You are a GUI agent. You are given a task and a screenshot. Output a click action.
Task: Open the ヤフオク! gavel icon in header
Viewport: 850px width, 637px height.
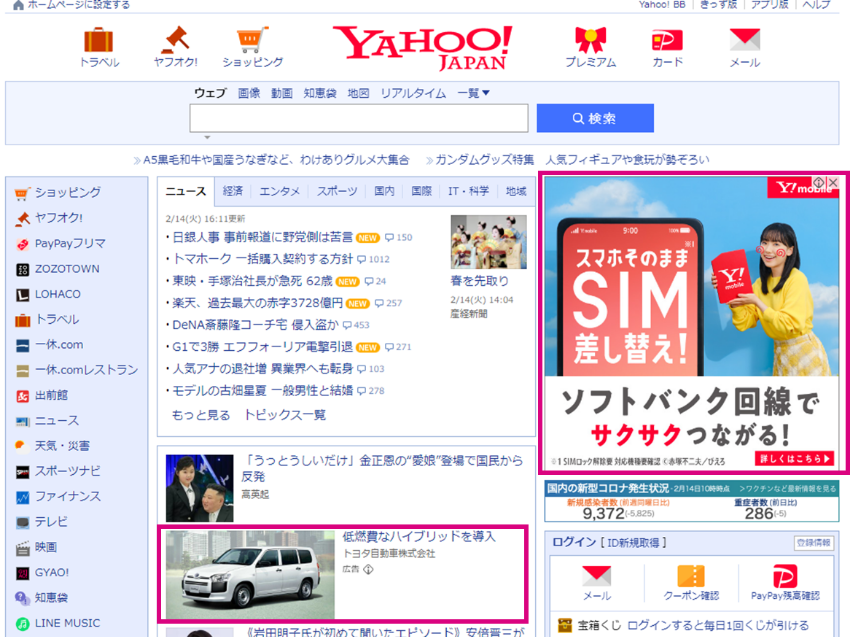click(x=176, y=40)
